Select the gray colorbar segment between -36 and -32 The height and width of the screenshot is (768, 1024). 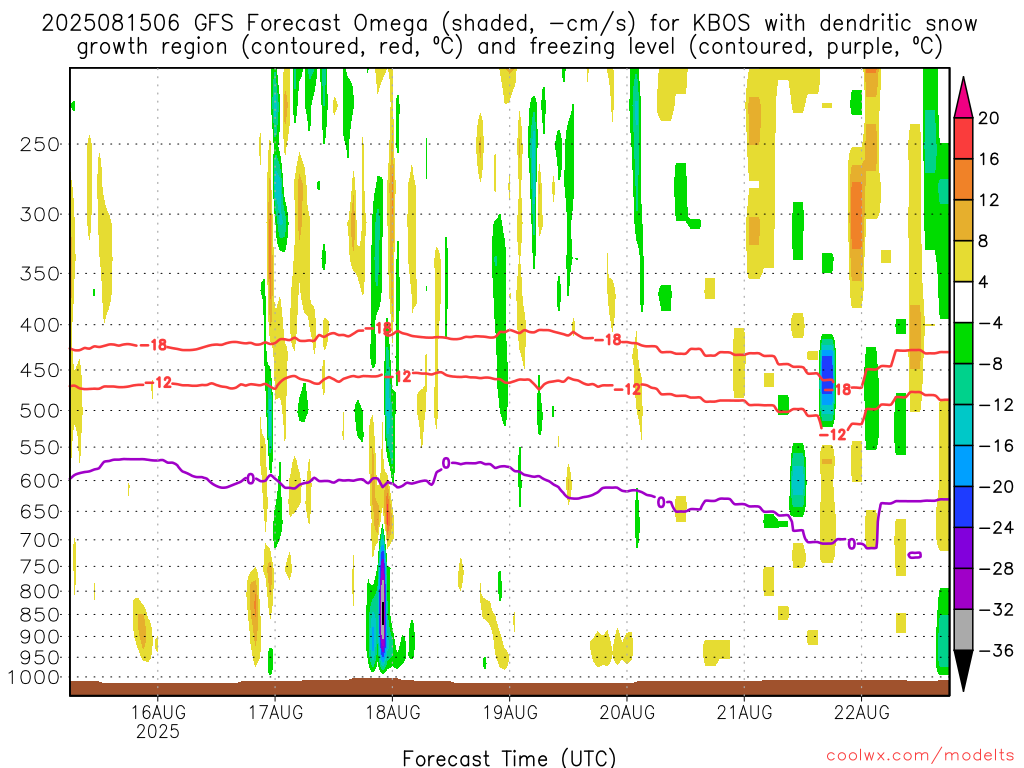point(963,630)
